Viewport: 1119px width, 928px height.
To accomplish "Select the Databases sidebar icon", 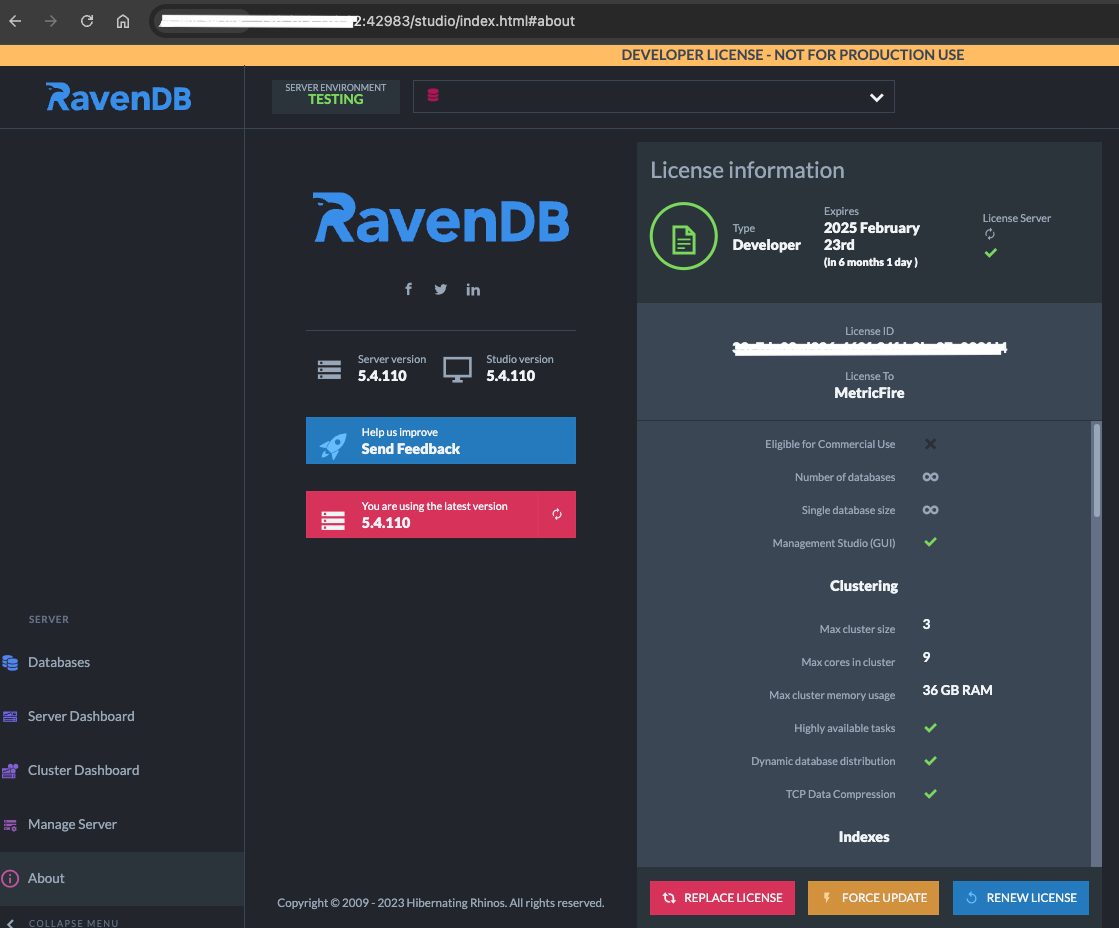I will click(x=11, y=662).
